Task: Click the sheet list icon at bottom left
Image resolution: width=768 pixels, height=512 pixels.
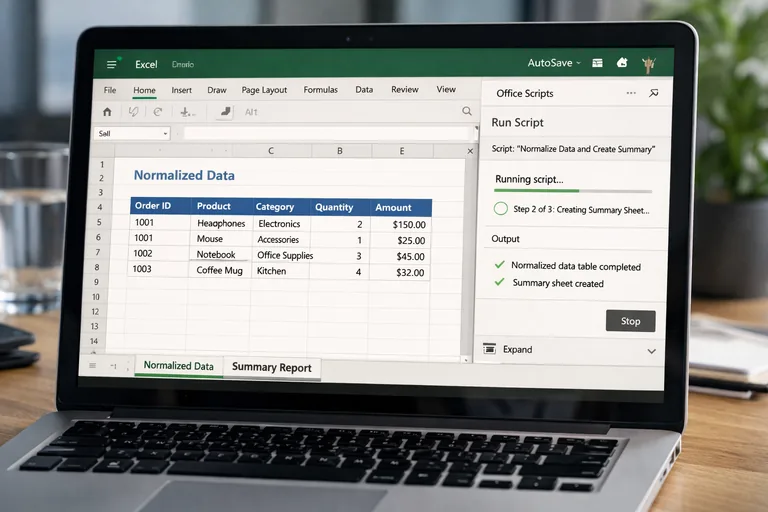Action: [x=93, y=366]
